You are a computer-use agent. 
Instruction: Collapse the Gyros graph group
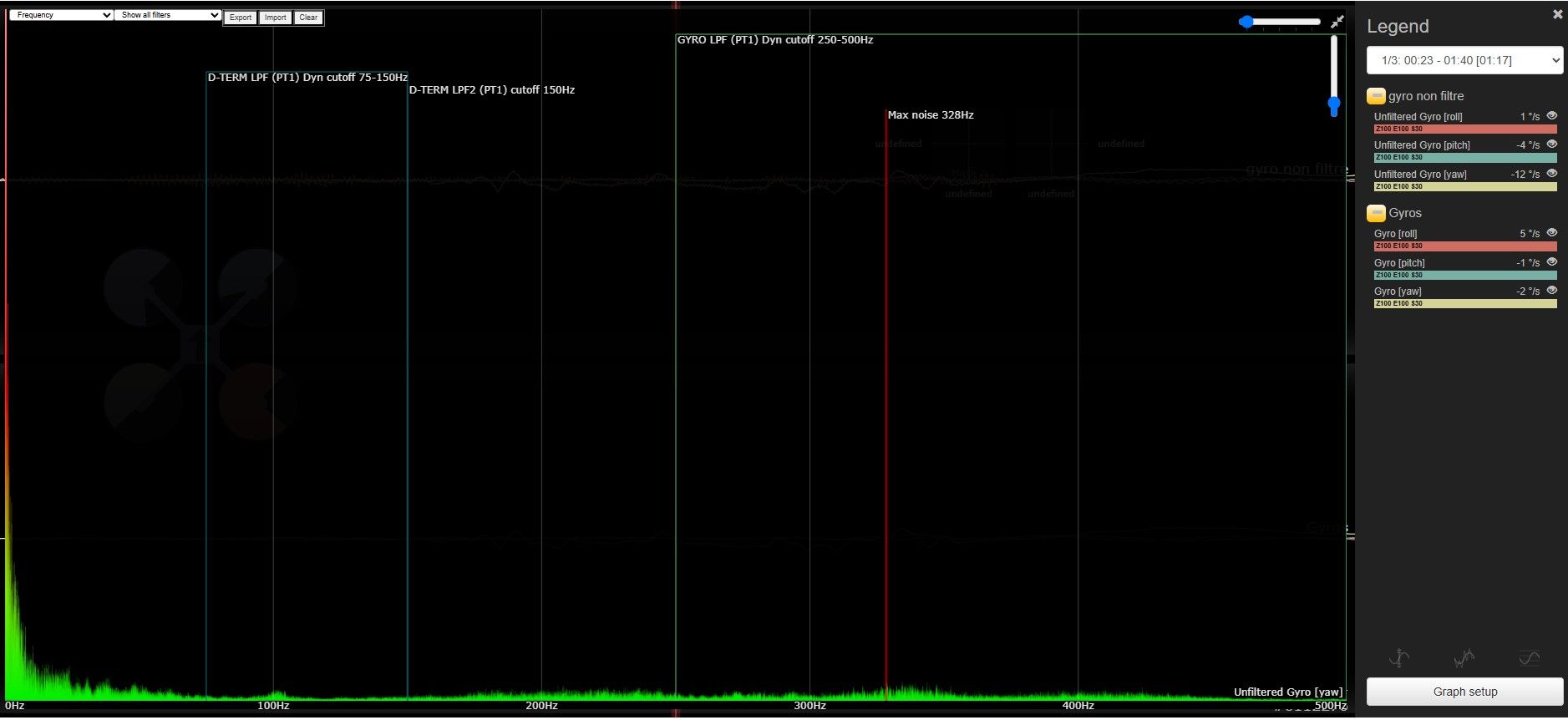coord(1376,213)
